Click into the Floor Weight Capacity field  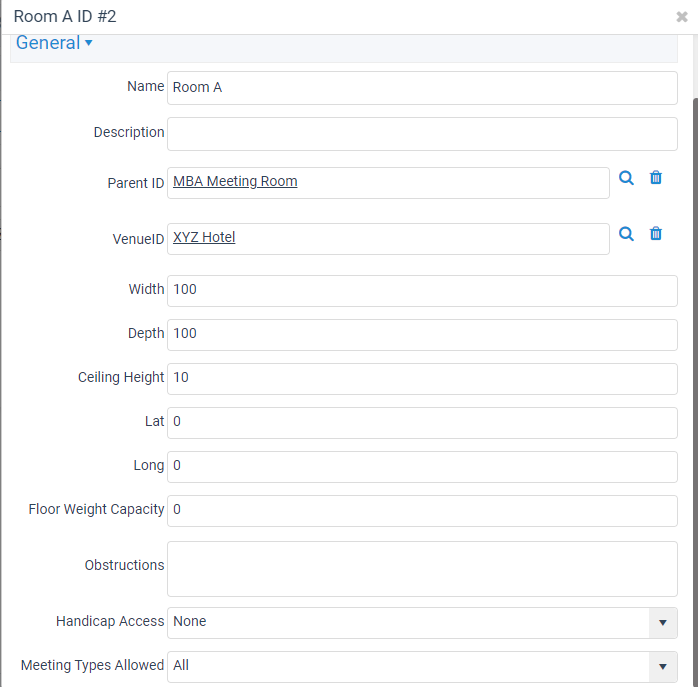click(x=422, y=511)
